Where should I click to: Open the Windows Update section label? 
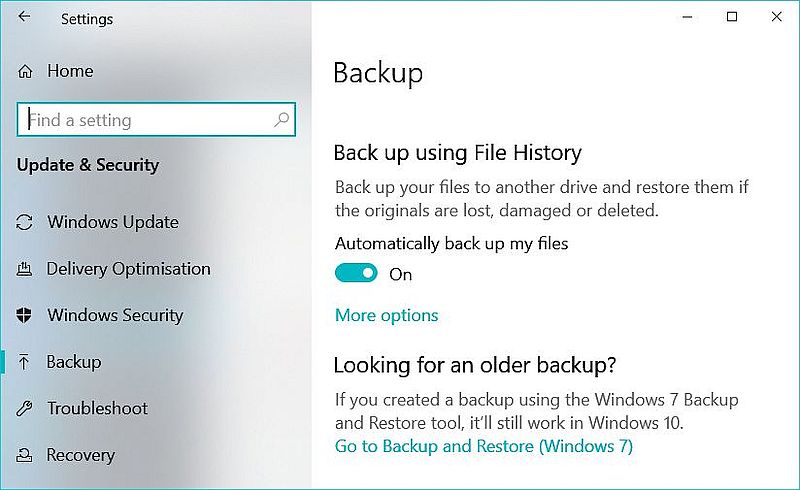pos(113,222)
